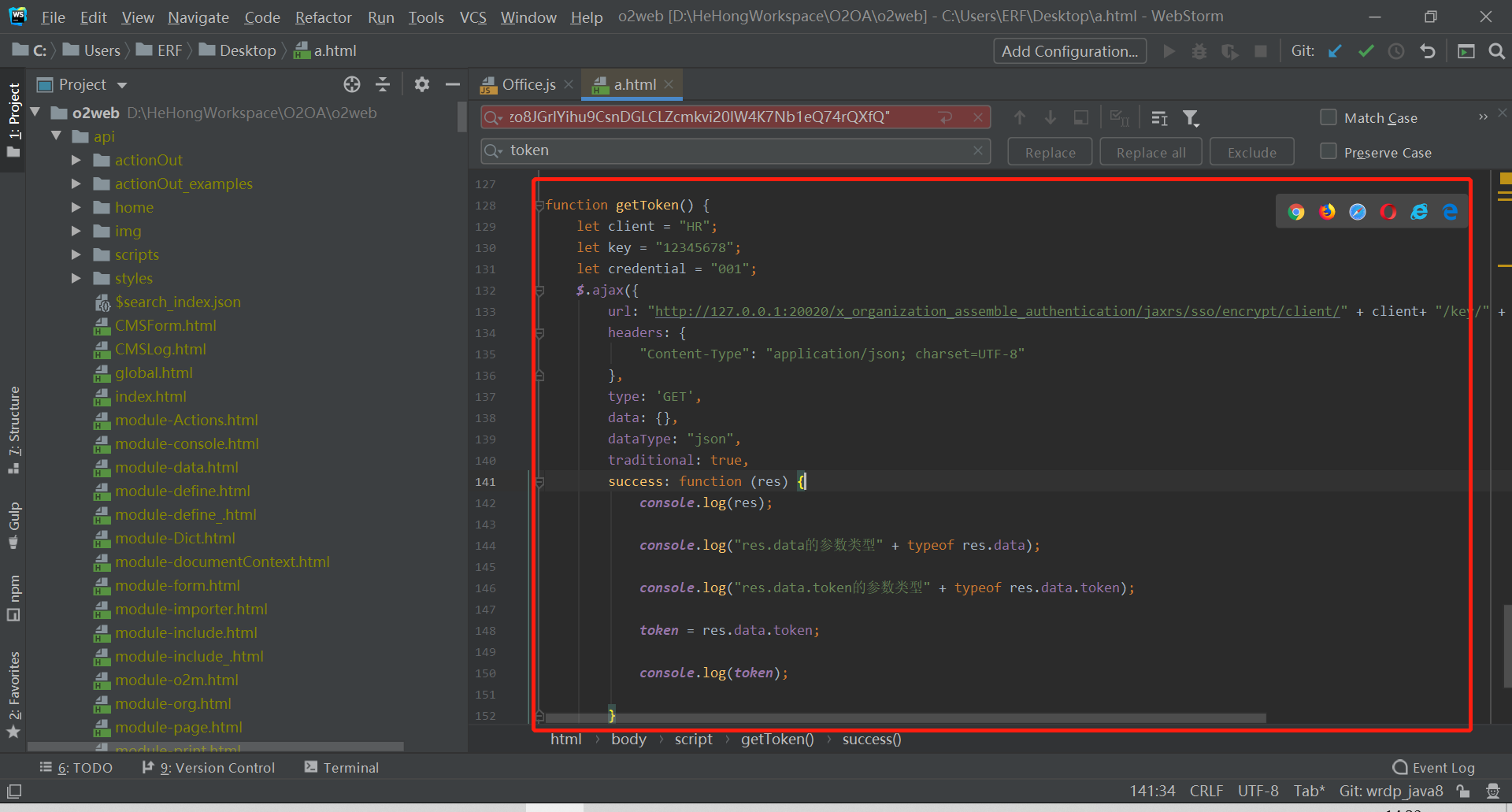Click the Replace all button
This screenshot has height=812, width=1512.
[1150, 152]
